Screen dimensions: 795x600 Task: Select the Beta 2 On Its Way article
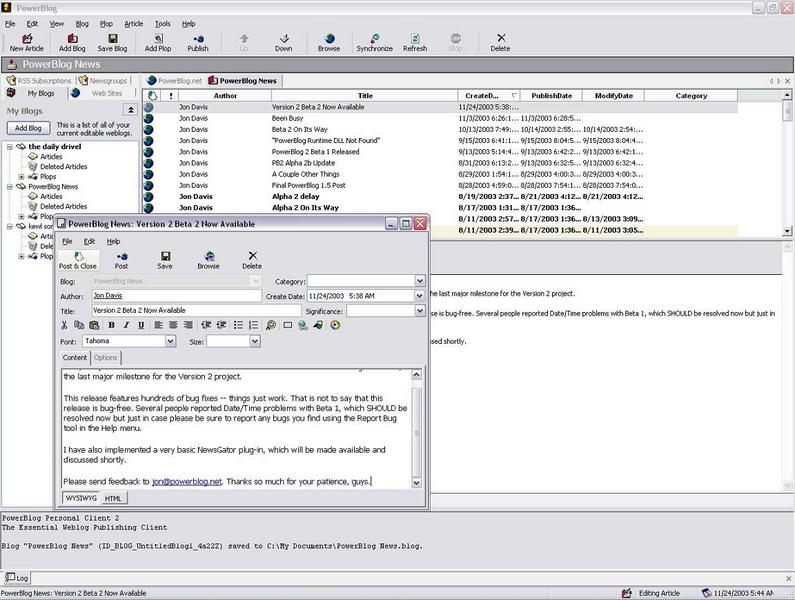[440, 129]
